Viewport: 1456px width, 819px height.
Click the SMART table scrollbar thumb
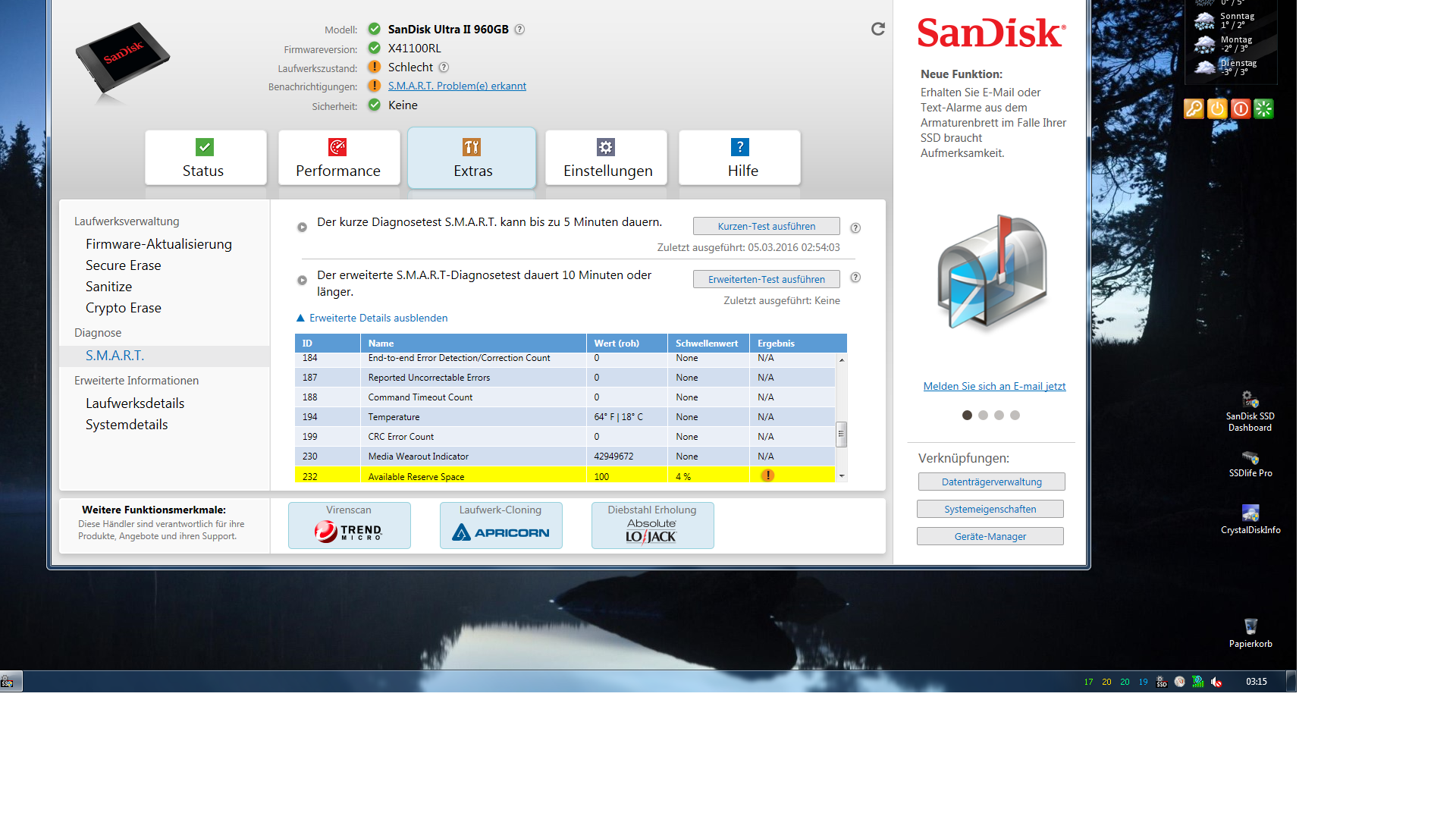840,435
